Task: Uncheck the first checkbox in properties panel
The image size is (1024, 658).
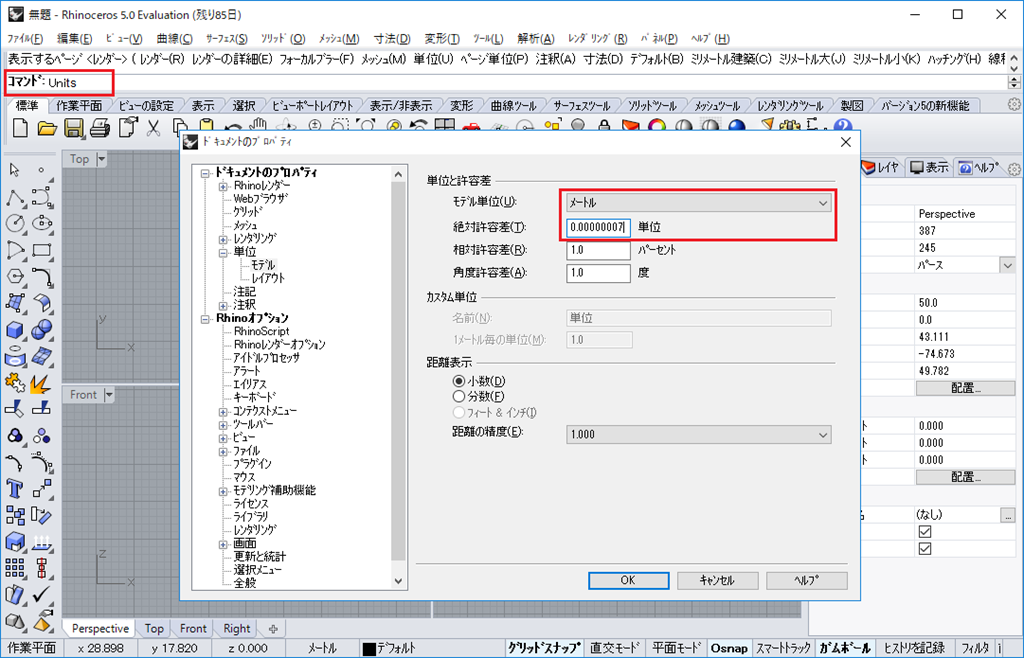Action: 925,531
